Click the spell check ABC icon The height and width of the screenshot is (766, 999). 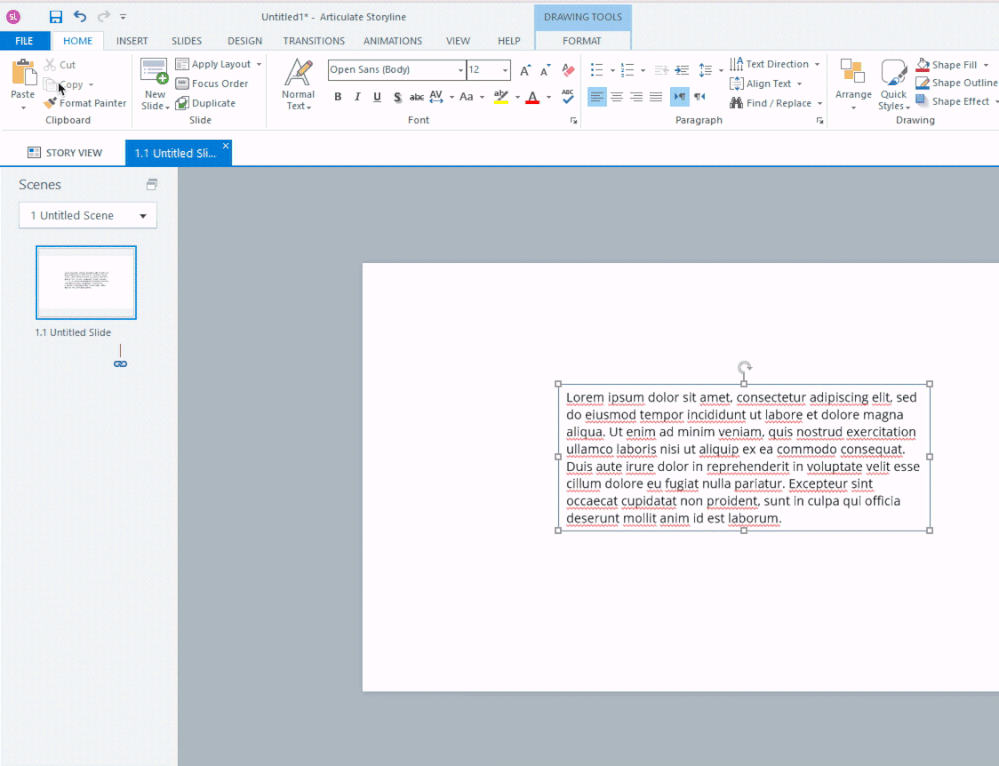click(568, 97)
